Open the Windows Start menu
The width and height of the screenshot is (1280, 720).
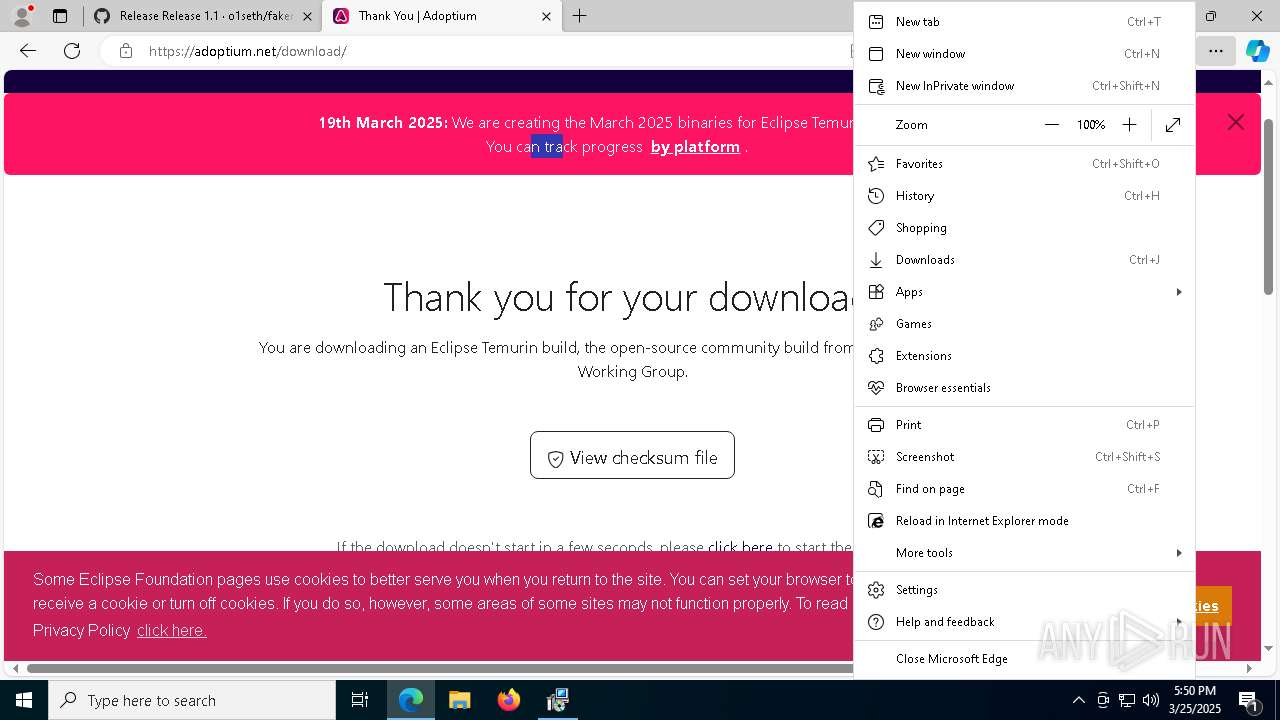[x=24, y=700]
